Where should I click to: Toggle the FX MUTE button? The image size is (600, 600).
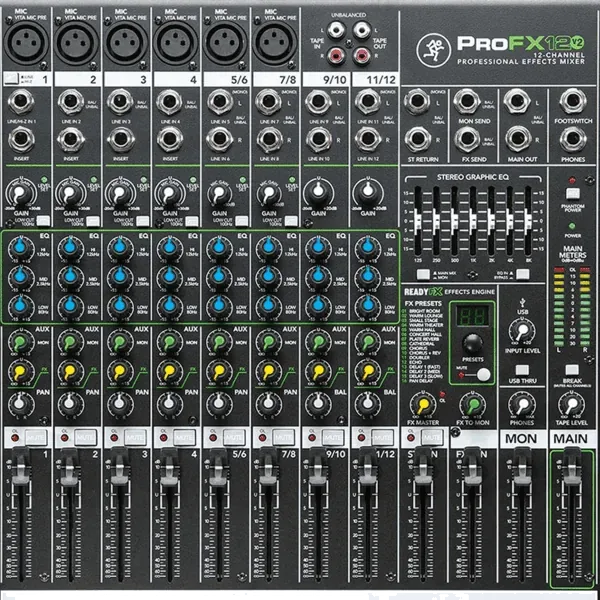click(x=483, y=374)
